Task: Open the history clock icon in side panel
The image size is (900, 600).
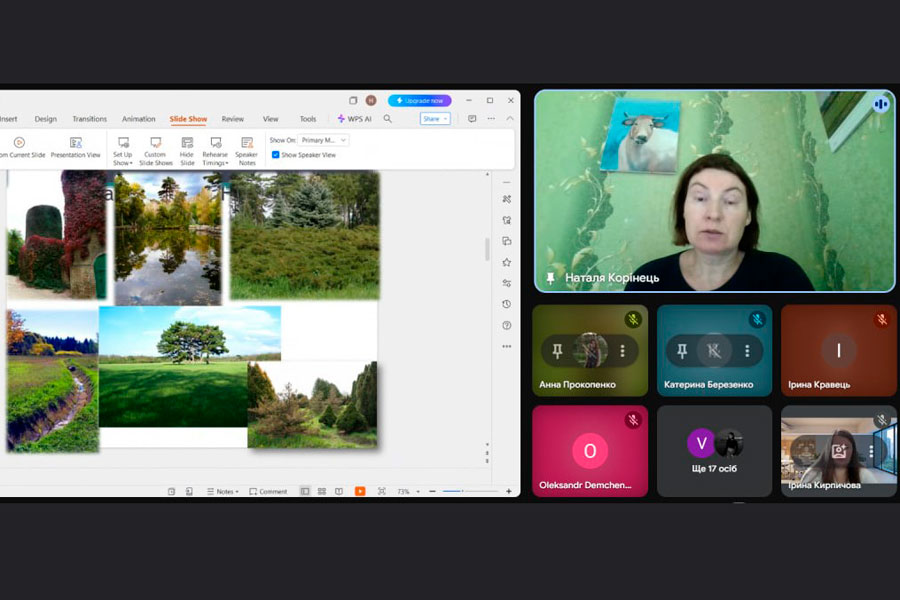Action: [506, 304]
